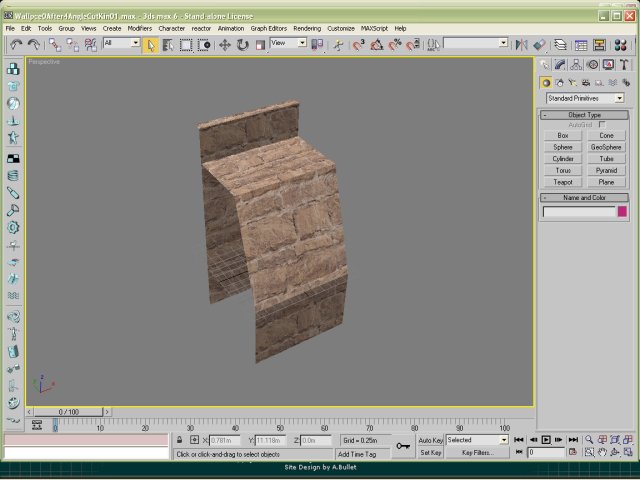Click the magenta object color swatch
This screenshot has height=480, width=640.
622,211
